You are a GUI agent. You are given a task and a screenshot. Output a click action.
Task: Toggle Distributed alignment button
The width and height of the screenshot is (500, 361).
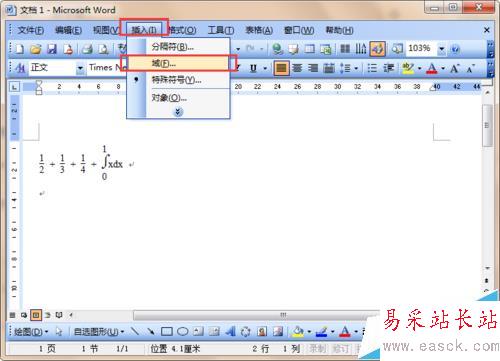[329, 68]
